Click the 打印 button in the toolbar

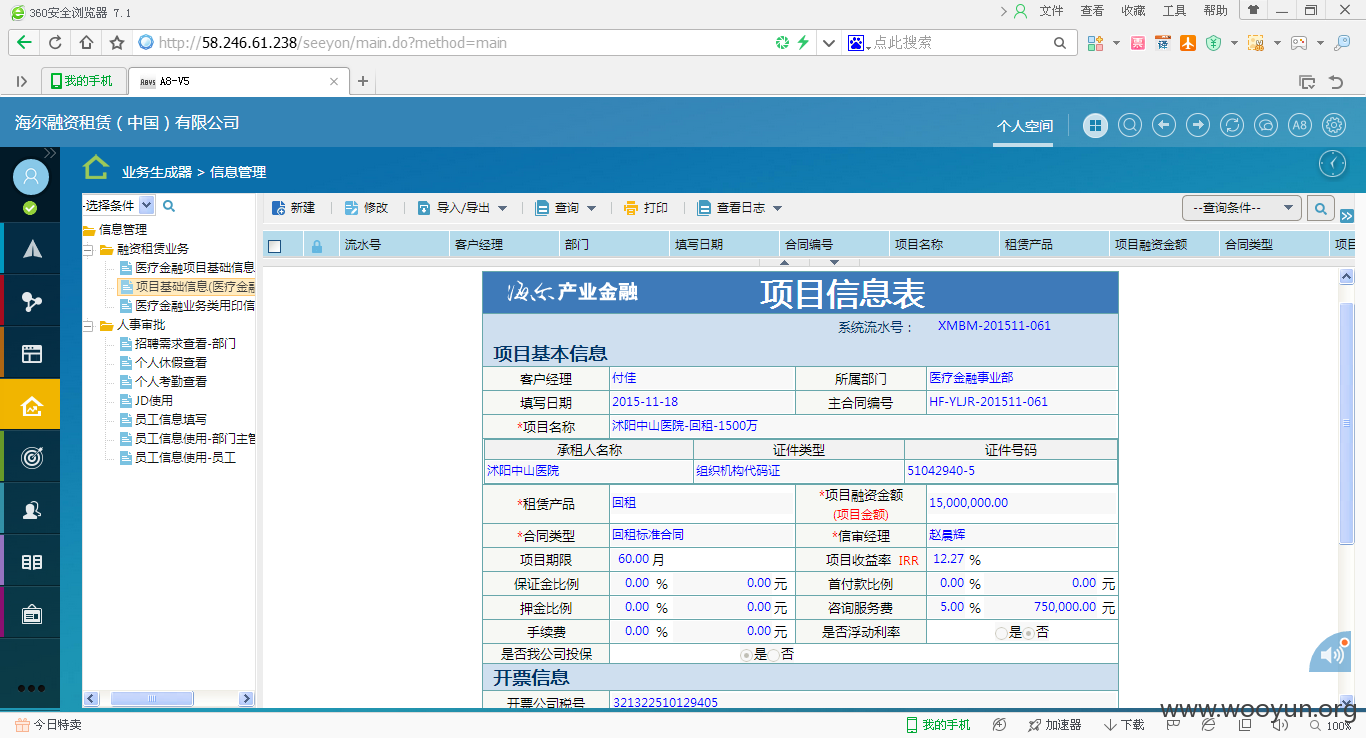645,208
